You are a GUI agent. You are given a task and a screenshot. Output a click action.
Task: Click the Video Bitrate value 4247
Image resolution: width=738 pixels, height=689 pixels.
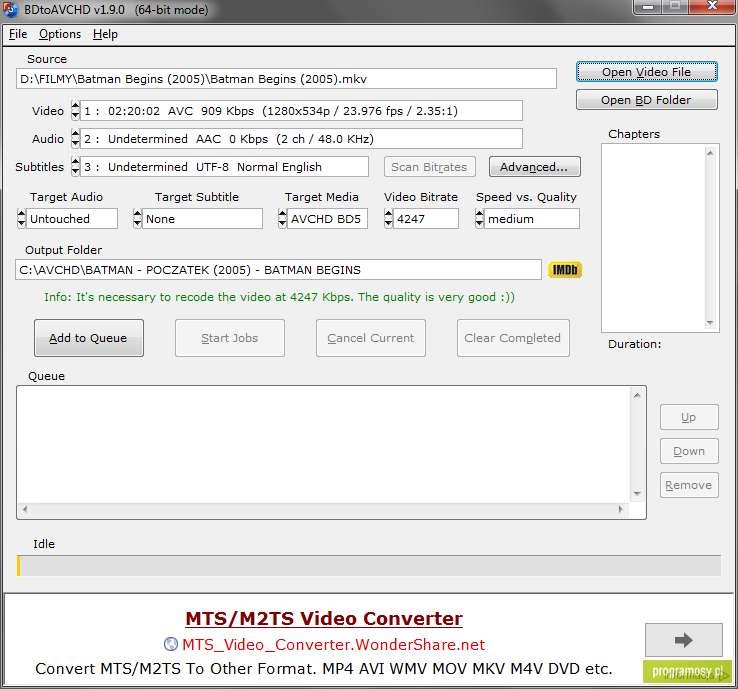pos(425,219)
